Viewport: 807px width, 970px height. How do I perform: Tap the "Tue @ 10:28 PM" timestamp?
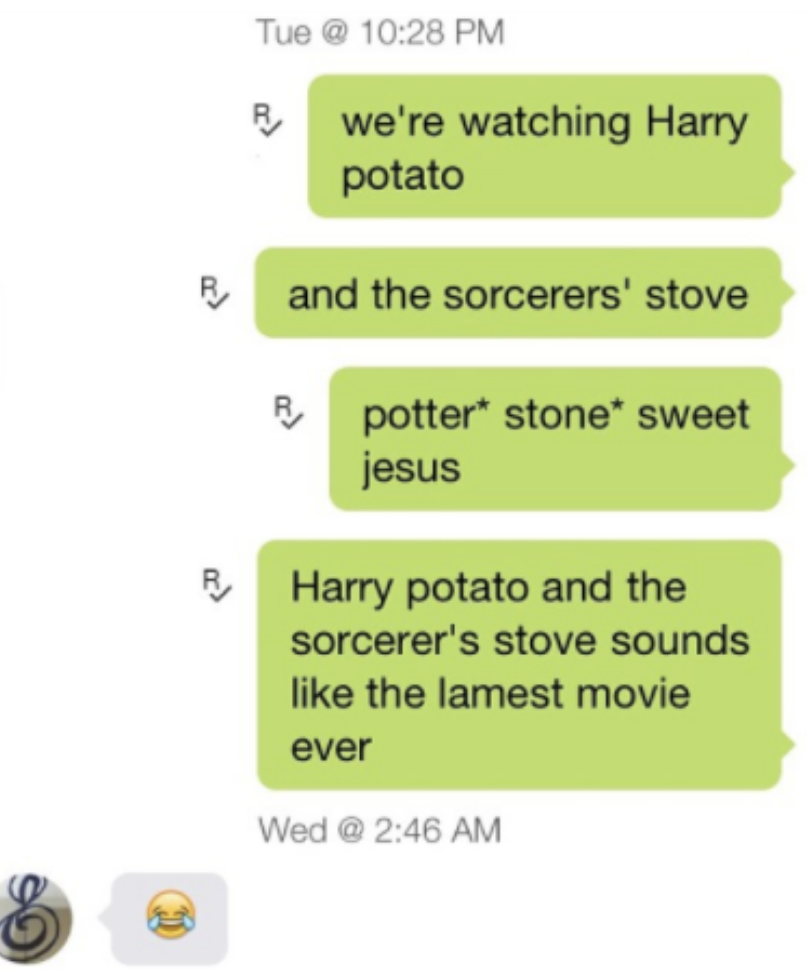[x=381, y=32]
